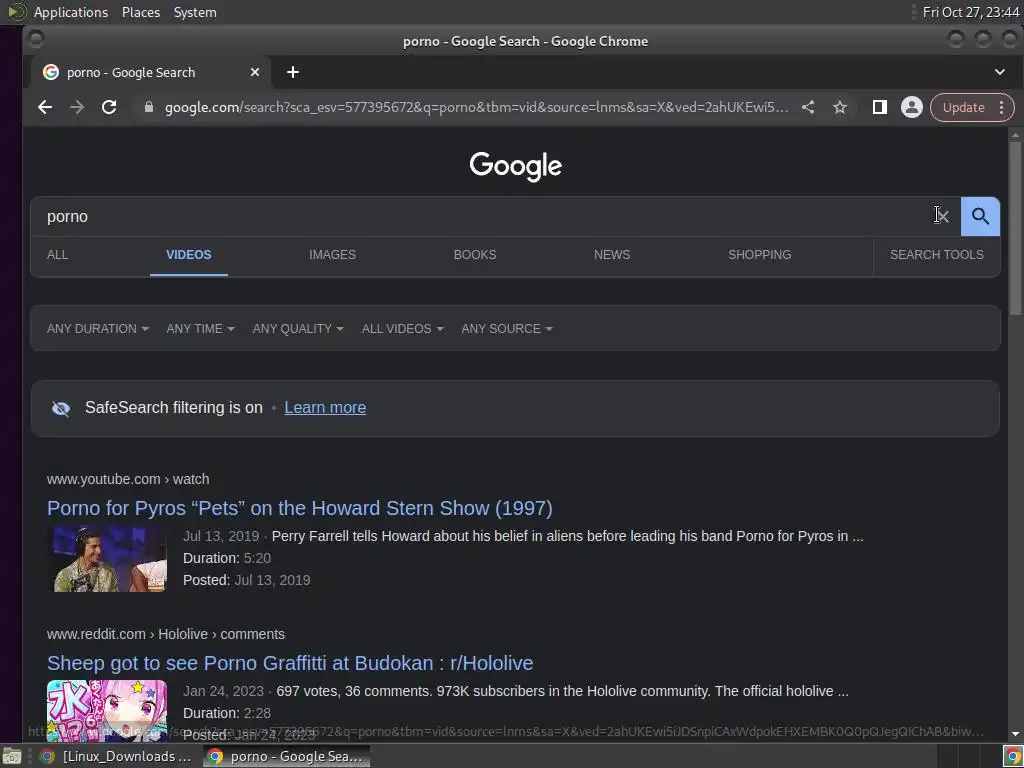This screenshot has width=1024, height=768.
Task: Open the NEWS results tab
Action: 612,255
